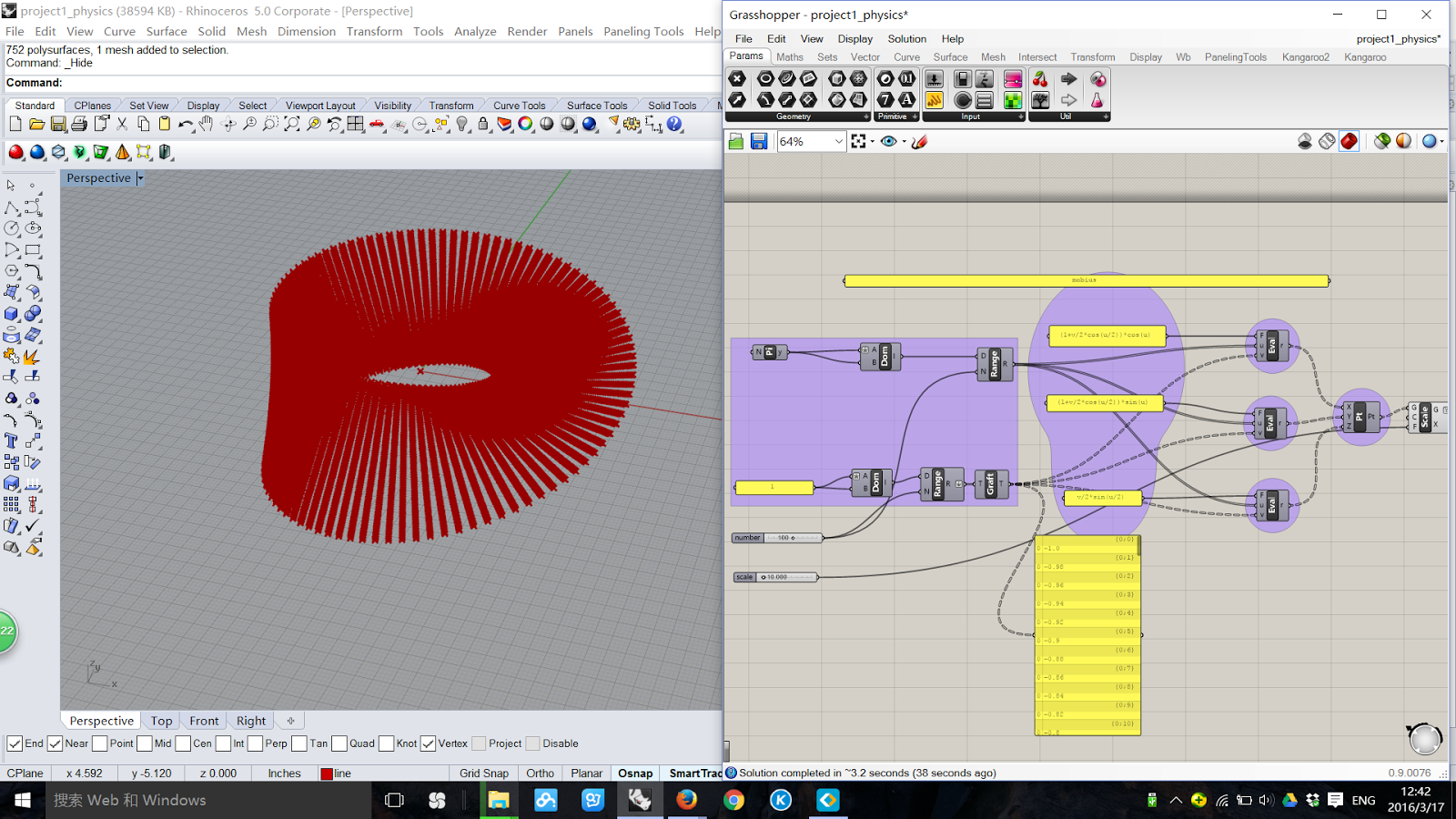Image resolution: width=1456 pixels, height=819 pixels.
Task: Click the Zoom magnifier icon in Rhino toolbar
Action: (x=250, y=125)
